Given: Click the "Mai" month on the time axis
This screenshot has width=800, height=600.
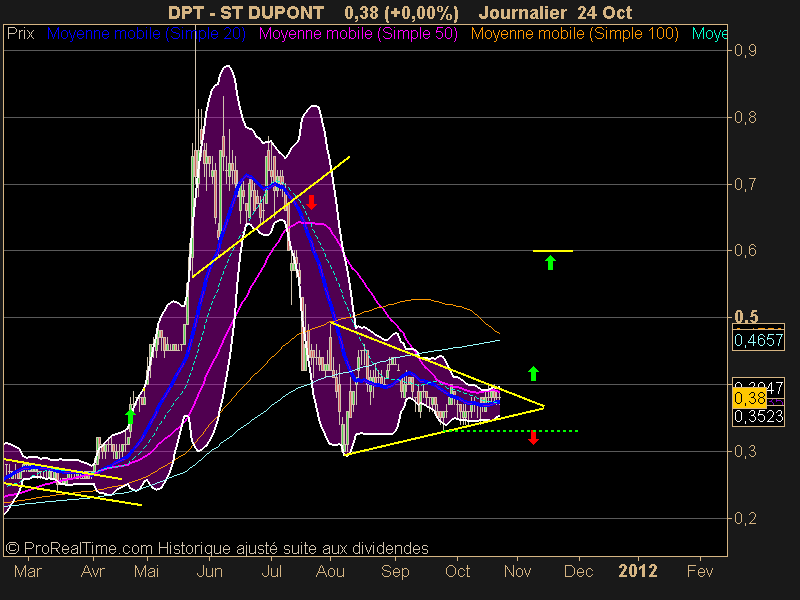Looking at the screenshot, I should click(x=146, y=571).
